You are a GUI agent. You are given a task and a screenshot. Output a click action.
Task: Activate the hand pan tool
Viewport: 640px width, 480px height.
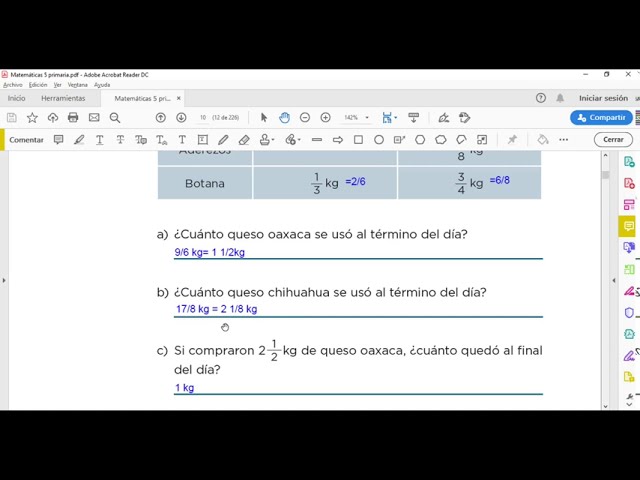click(284, 118)
